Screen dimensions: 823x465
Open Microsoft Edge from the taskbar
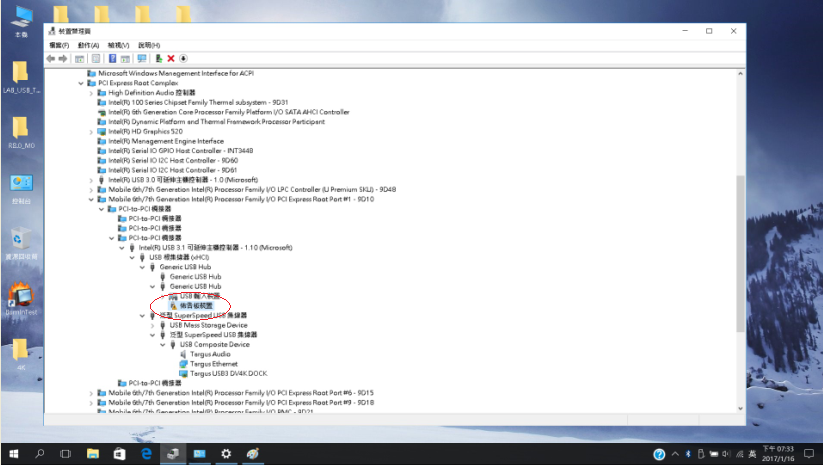(146, 454)
